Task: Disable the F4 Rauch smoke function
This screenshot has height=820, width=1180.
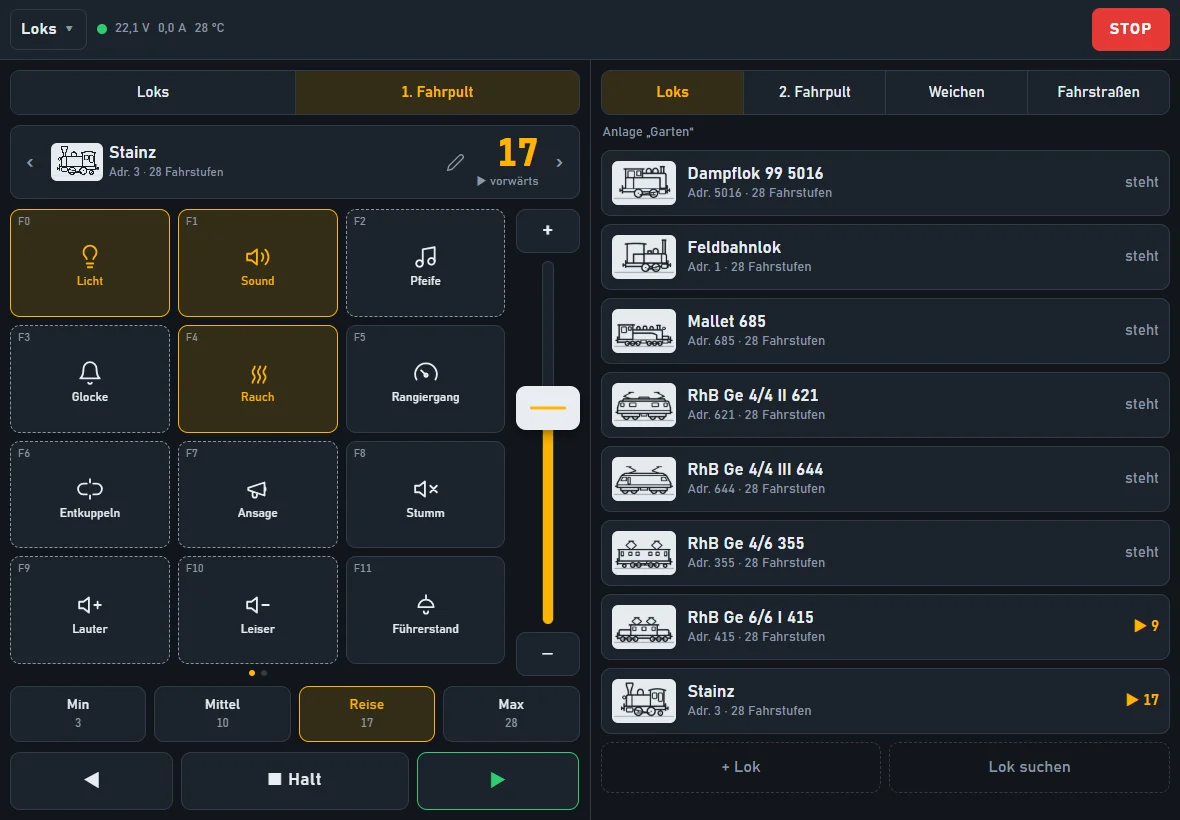Action: point(257,379)
